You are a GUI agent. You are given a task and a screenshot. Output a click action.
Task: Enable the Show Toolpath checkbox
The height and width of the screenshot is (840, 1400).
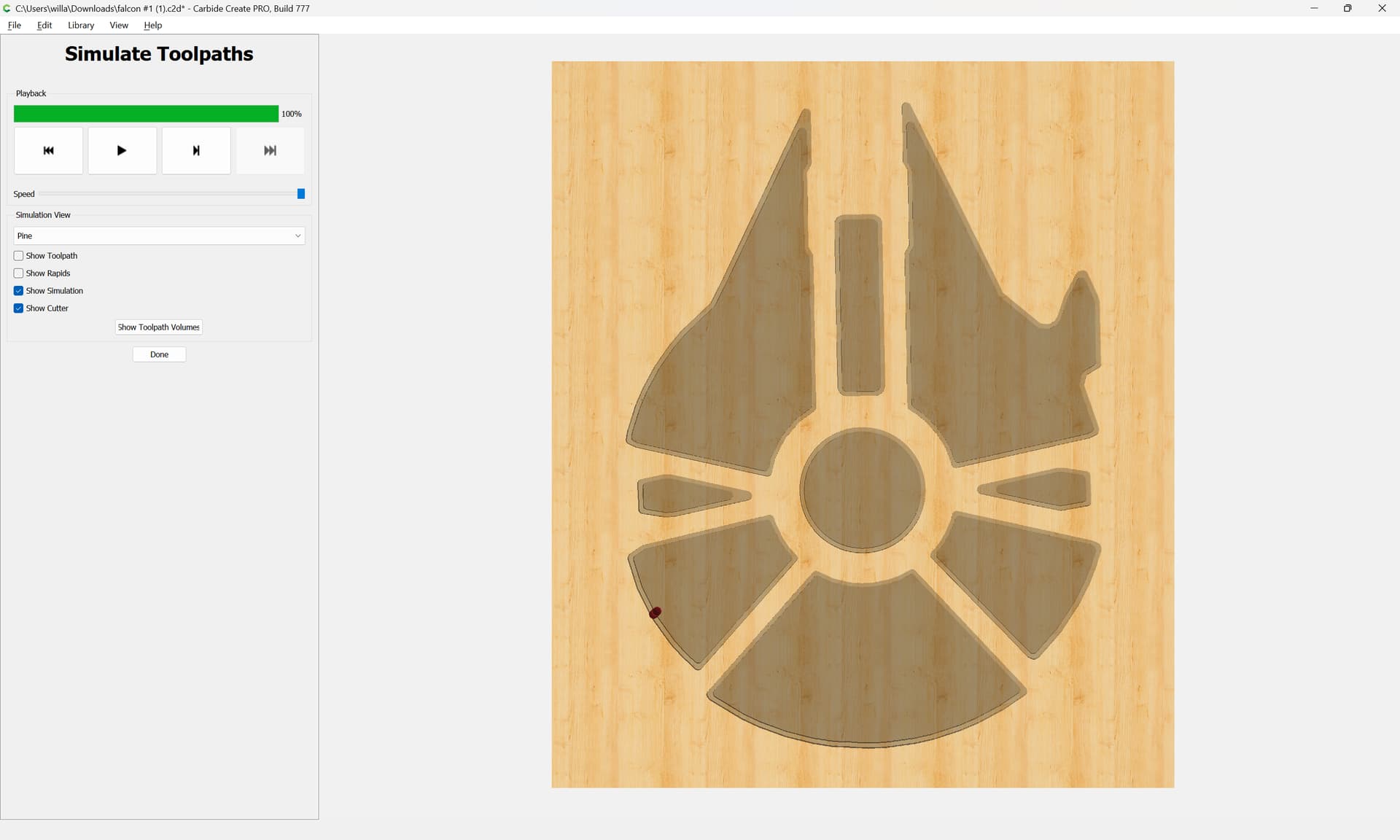coord(19,256)
